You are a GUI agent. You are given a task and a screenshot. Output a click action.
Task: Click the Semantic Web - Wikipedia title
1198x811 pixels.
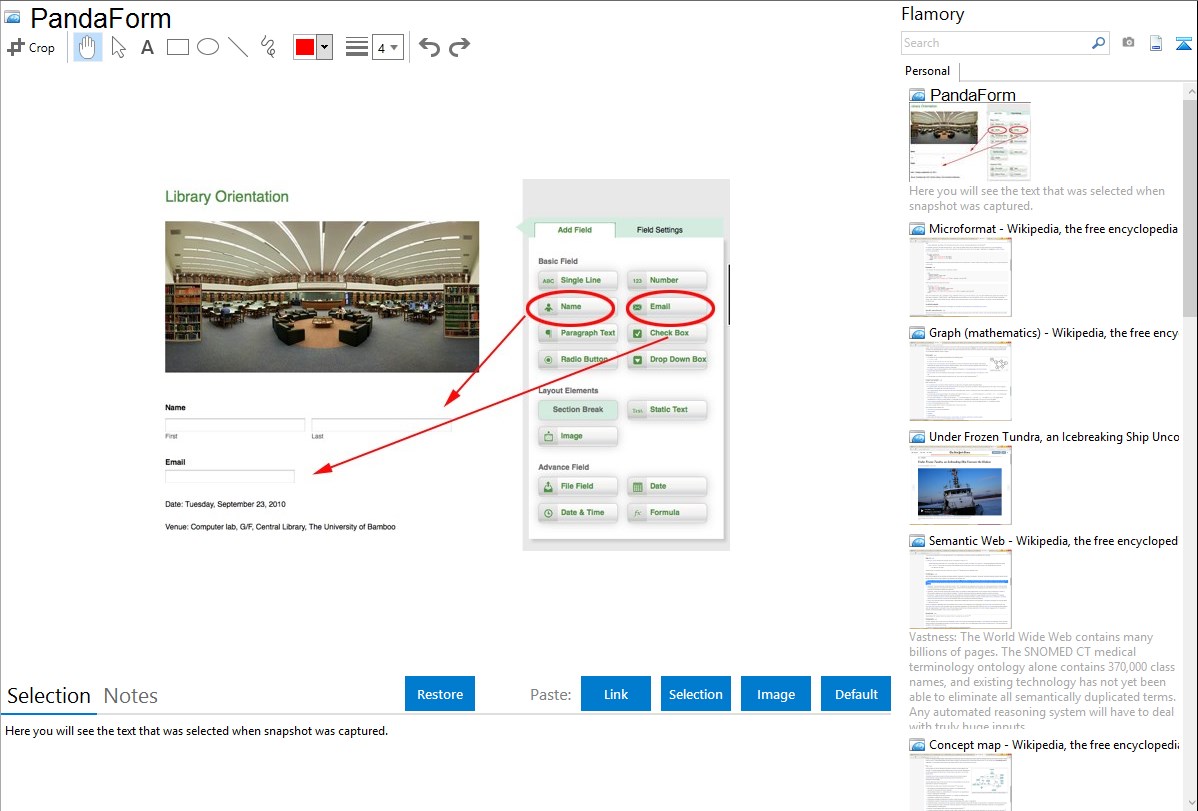click(x=1053, y=540)
